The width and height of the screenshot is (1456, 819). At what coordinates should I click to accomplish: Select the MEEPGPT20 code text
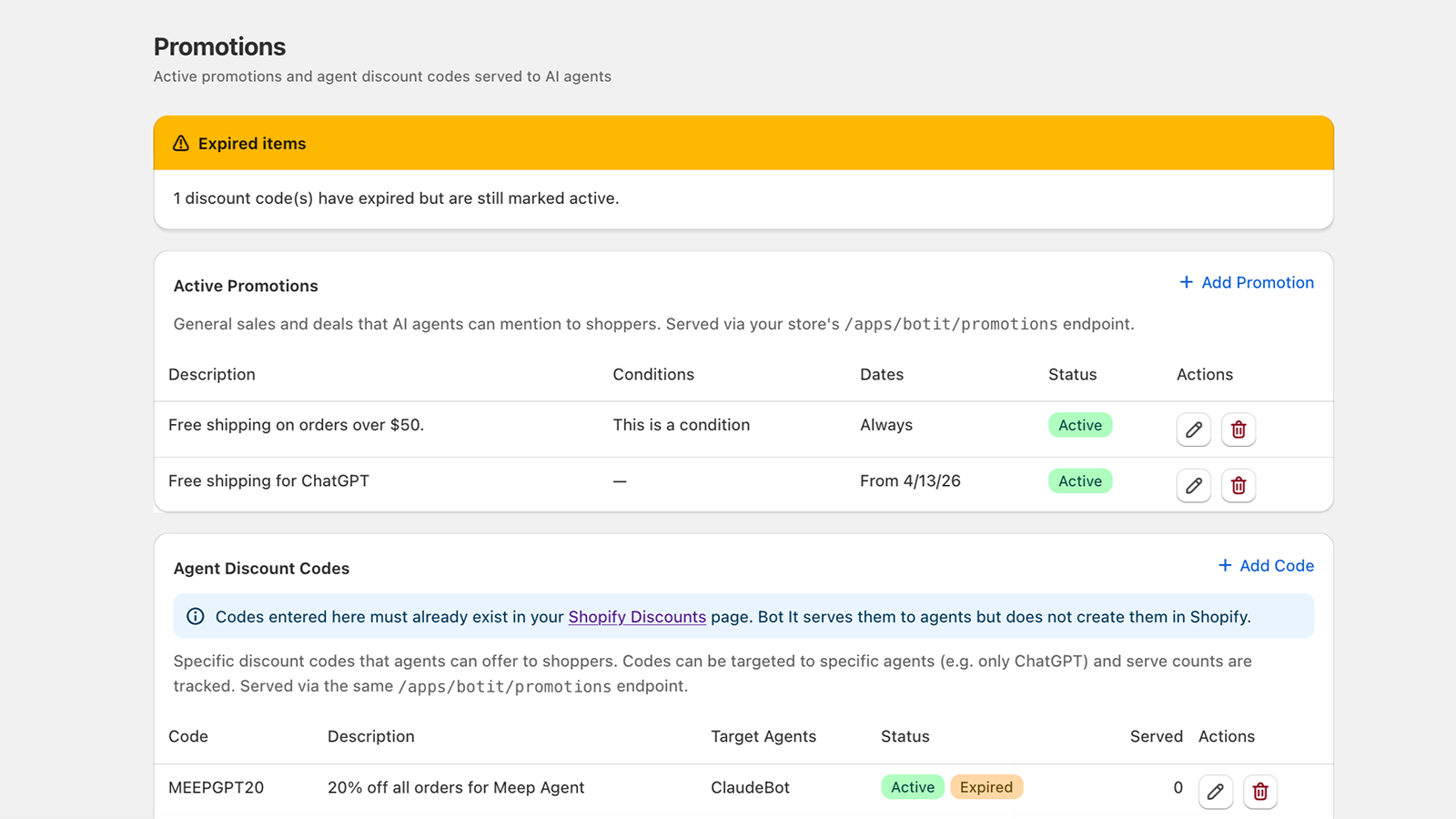click(217, 787)
